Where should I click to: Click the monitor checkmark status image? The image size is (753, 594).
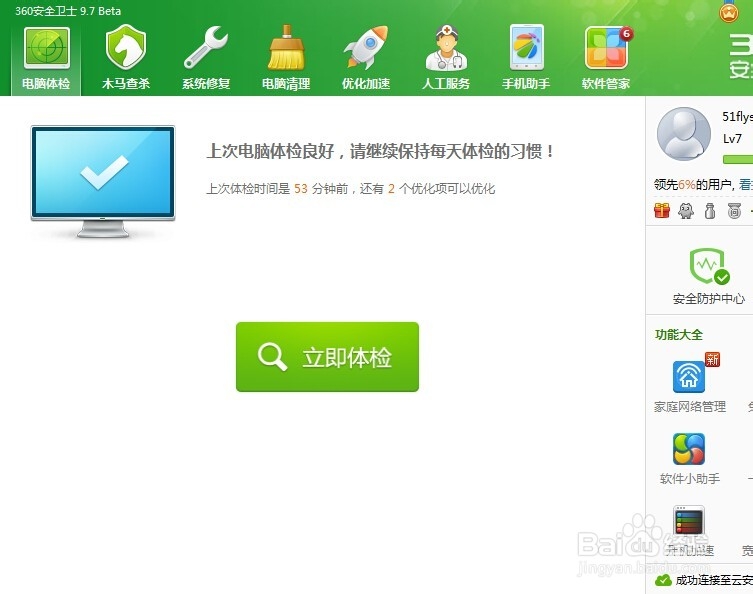tap(103, 182)
